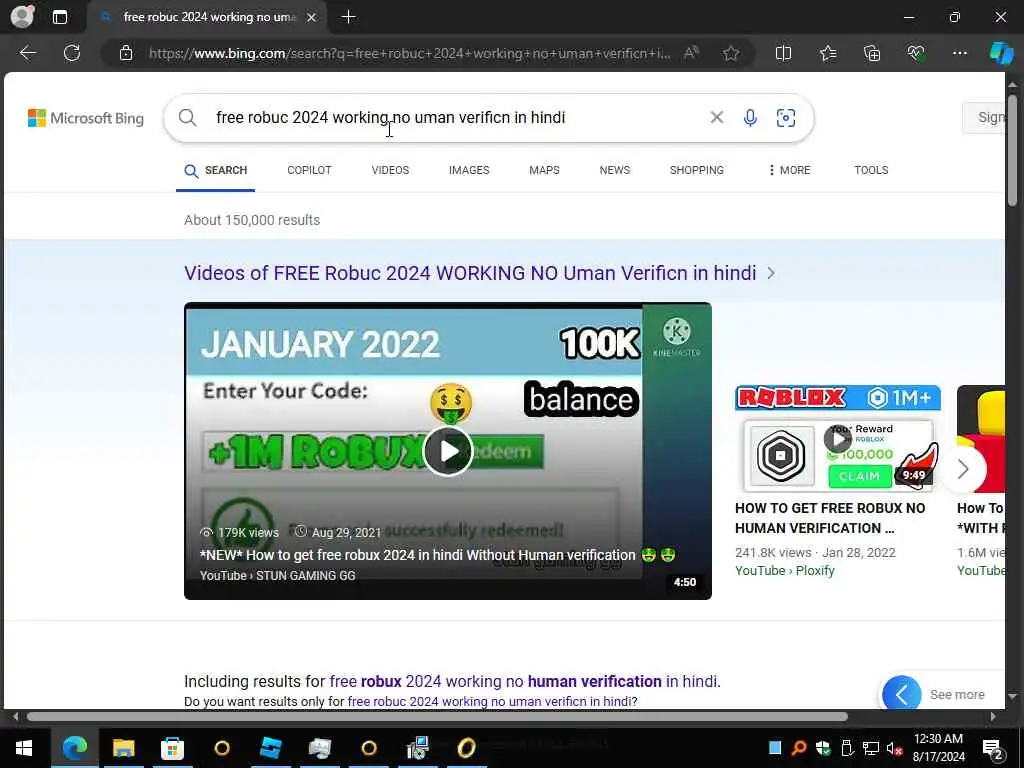Open the NEW How to get free robux title
This screenshot has width=1024, height=768.
(x=437, y=555)
